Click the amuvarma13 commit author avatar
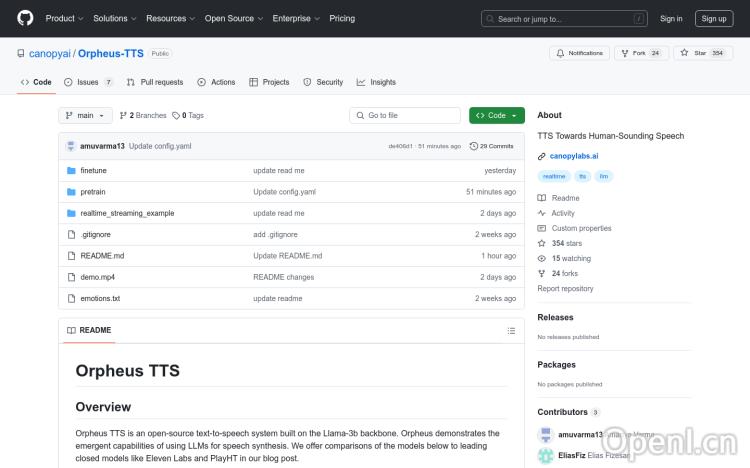 click(71, 146)
